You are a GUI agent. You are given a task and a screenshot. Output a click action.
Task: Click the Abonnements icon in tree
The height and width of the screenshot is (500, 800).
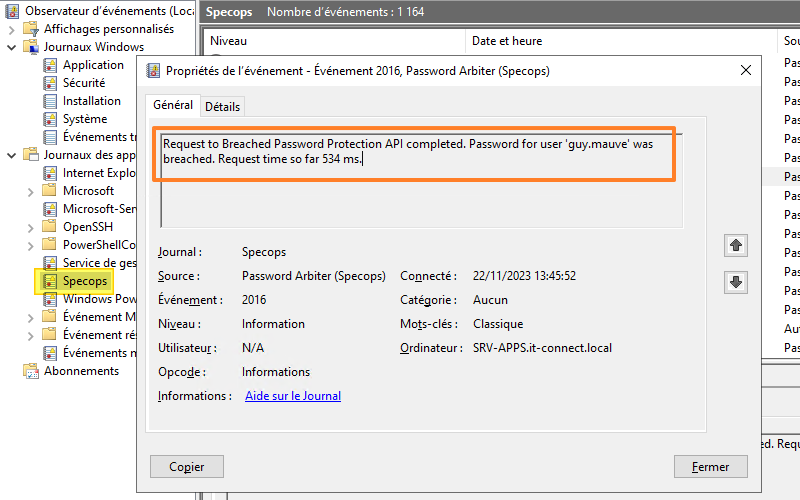click(31, 371)
